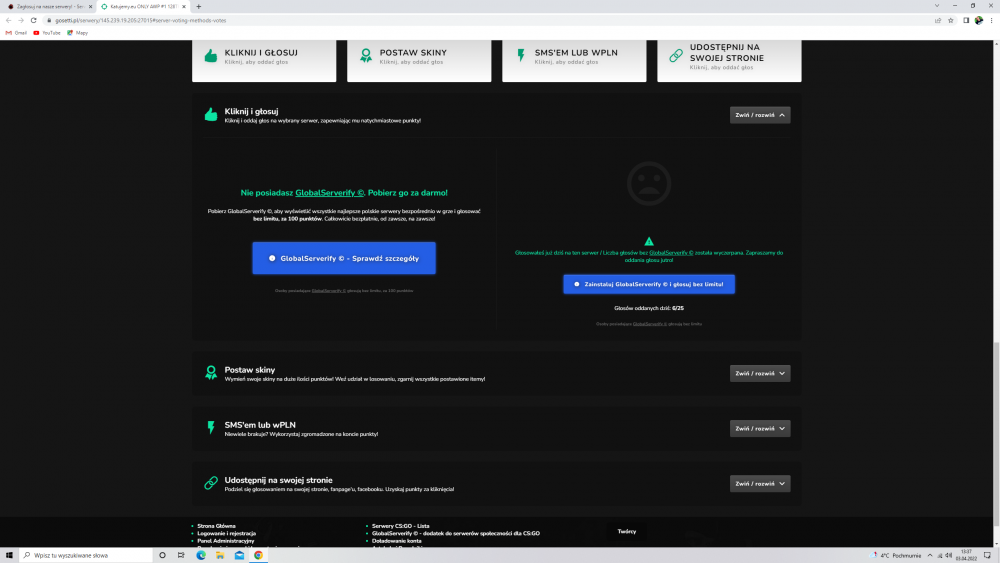Select the SMS'EM LUB WPLN voting method card
Screen dimensions: 1000x563
[x=574, y=61]
